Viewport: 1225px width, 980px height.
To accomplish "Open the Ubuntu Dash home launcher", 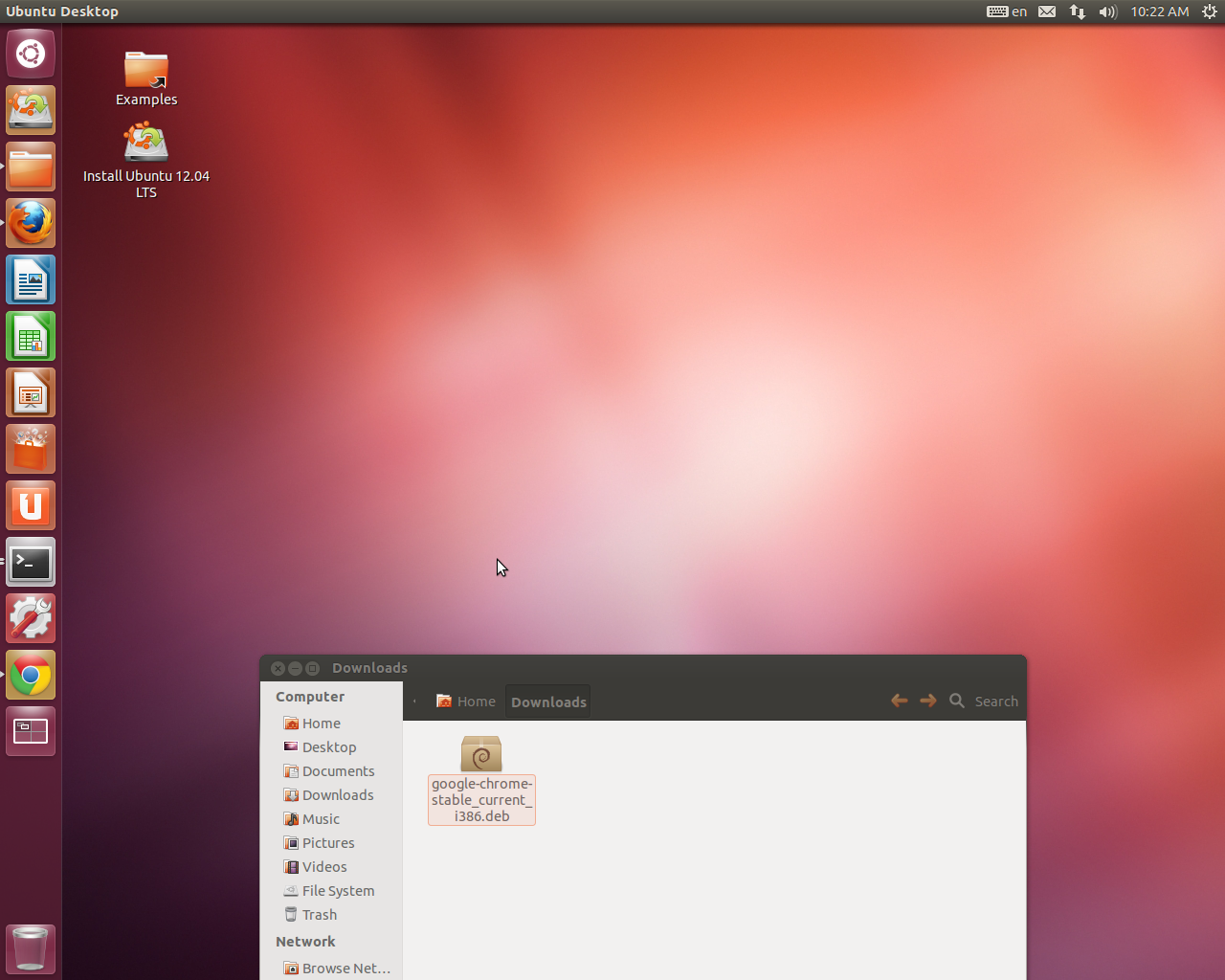I will tap(31, 54).
